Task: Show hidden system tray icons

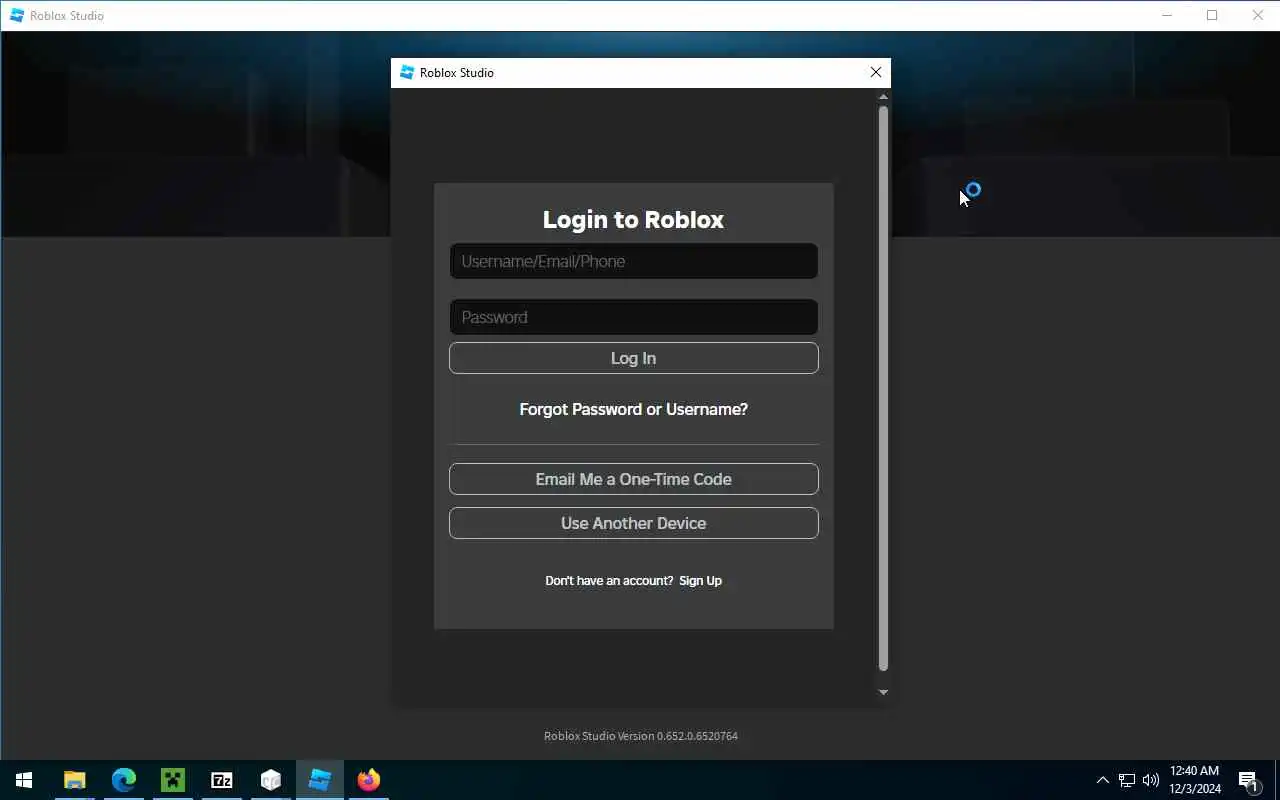Action: [1102, 780]
